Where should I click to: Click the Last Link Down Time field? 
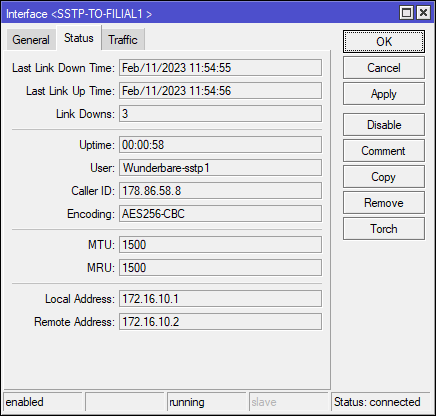point(220,68)
